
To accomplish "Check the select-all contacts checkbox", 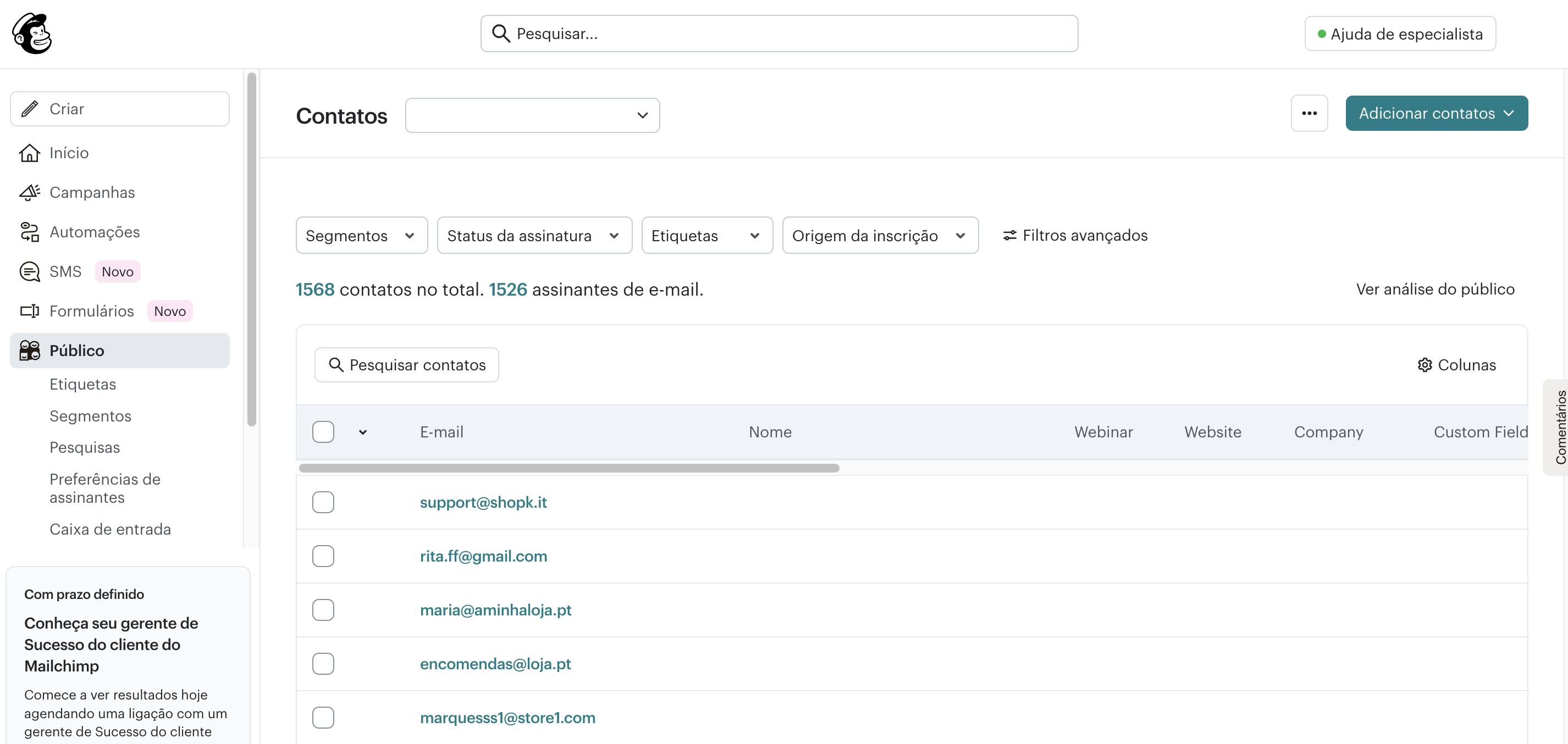I will pos(323,432).
